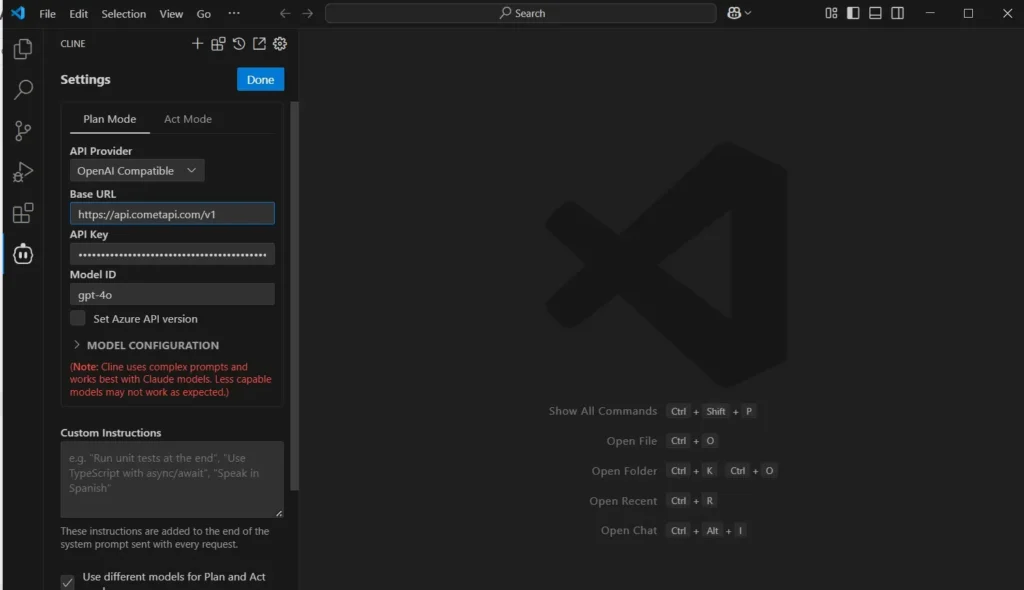
Task: Start a new Cline task with the plus icon
Action: [197, 43]
